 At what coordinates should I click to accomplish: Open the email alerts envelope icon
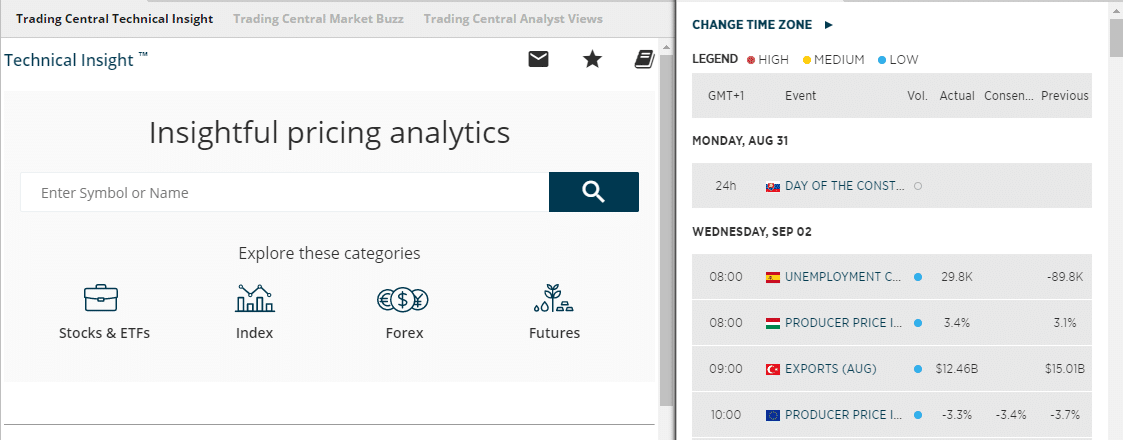(x=539, y=59)
